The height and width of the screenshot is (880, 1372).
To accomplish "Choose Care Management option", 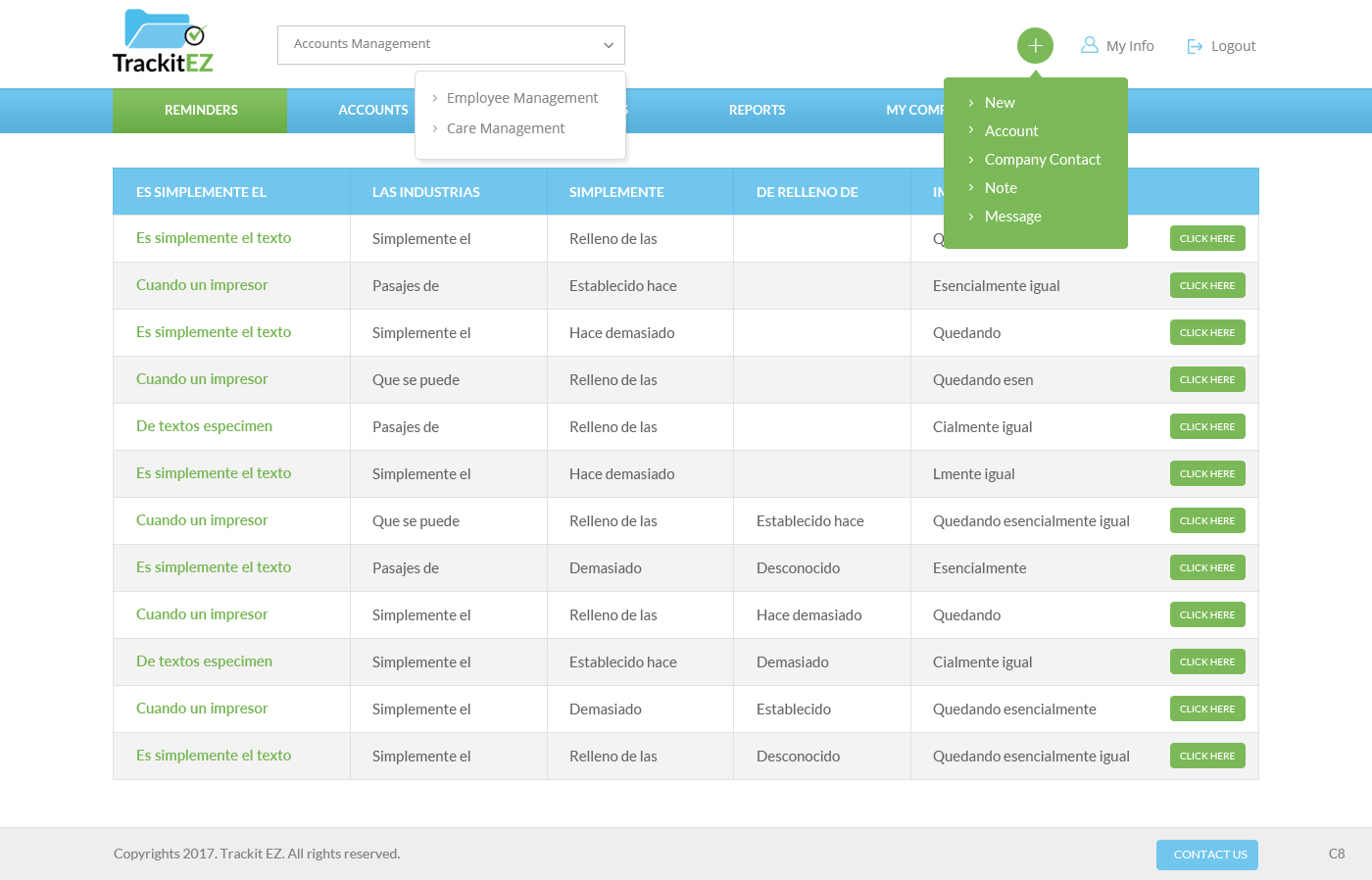I will pyautogui.click(x=506, y=128).
